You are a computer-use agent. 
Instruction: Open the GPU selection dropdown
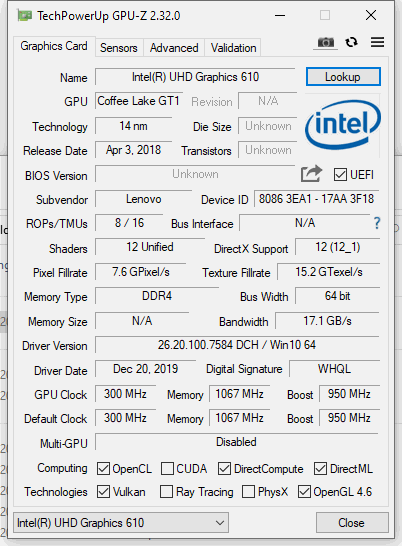121,522
